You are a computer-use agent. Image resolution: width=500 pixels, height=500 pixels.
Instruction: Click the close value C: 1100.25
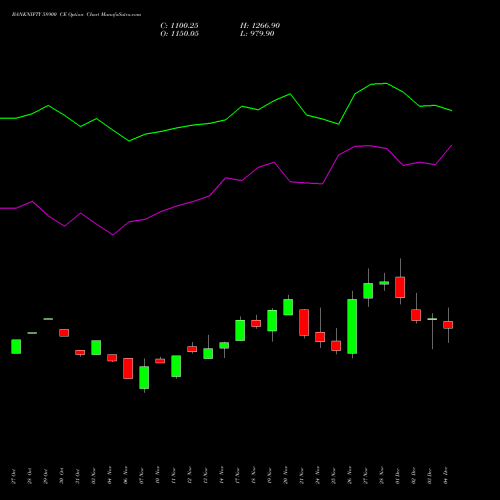179,26
